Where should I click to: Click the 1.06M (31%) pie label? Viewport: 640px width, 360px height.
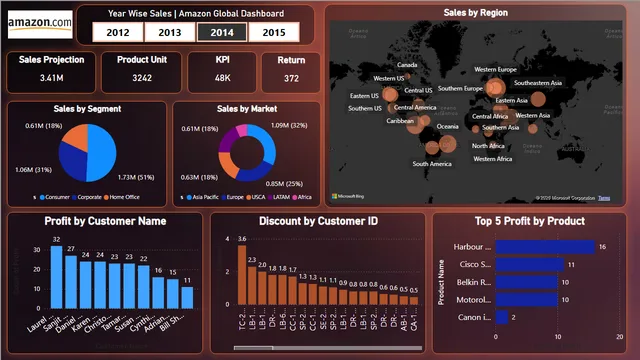33,169
